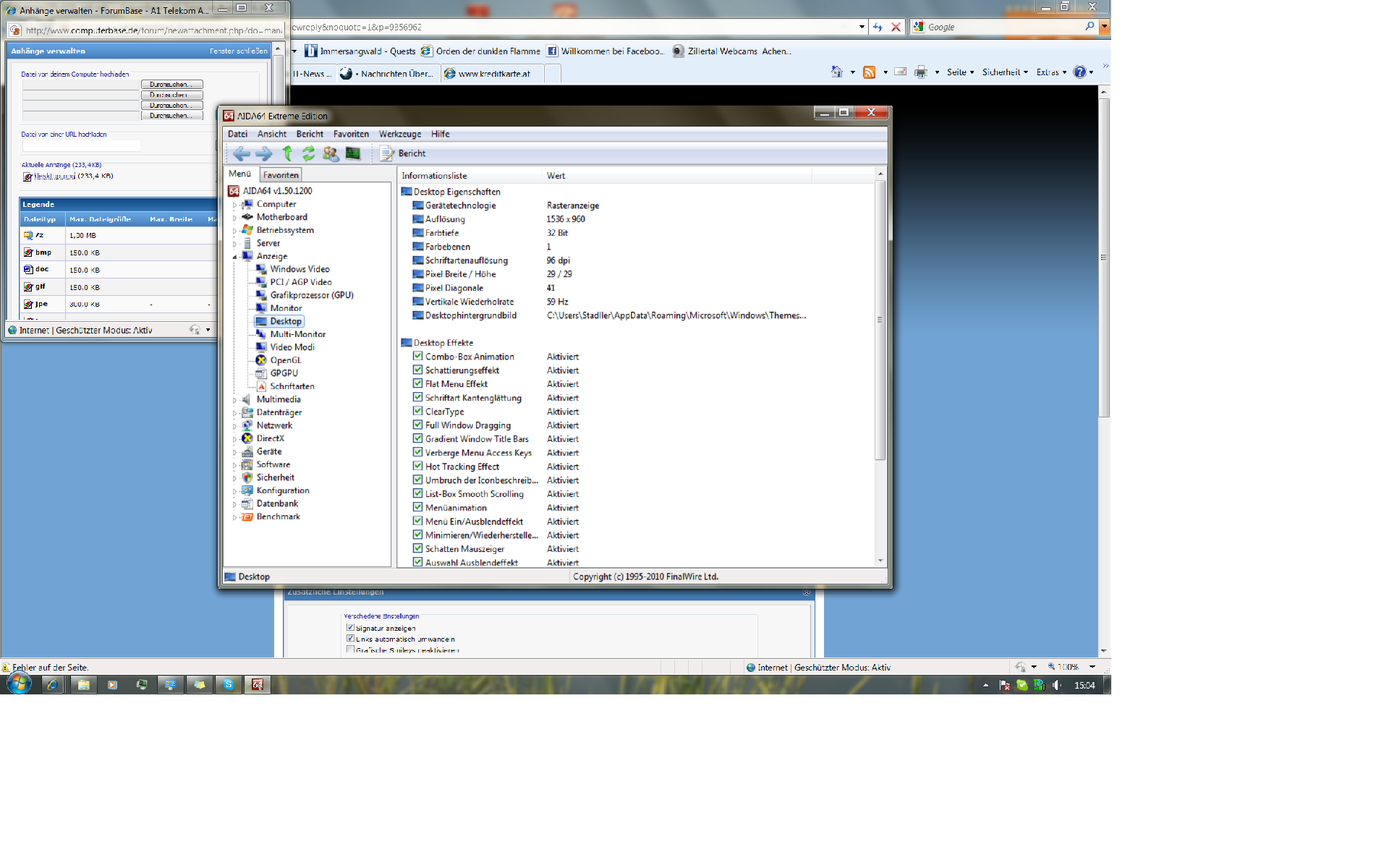Click Fenster schließen link
Screen dimensions: 1389x868
coord(238,51)
